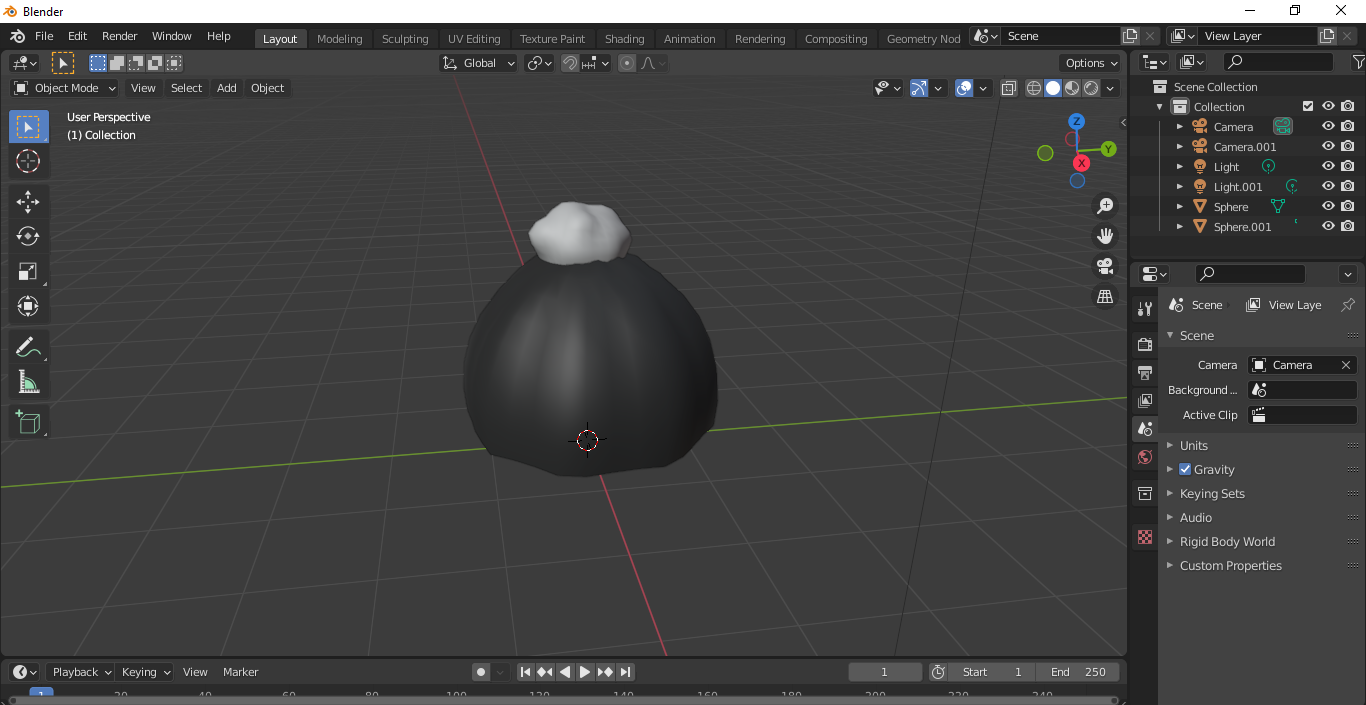
Task: Open the Object Mode dropdown
Action: coord(65,88)
